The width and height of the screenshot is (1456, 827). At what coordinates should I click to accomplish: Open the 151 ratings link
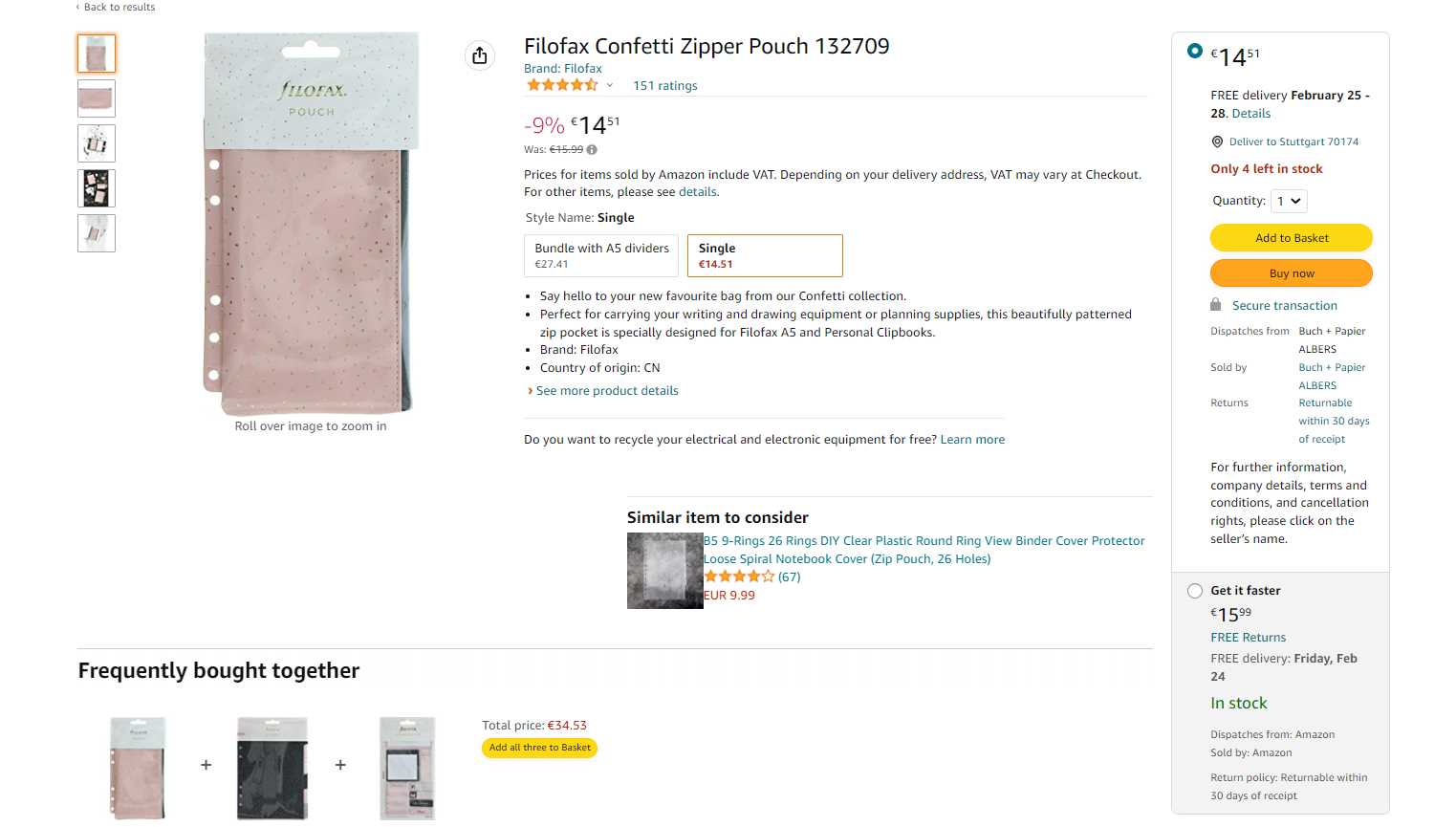click(665, 86)
